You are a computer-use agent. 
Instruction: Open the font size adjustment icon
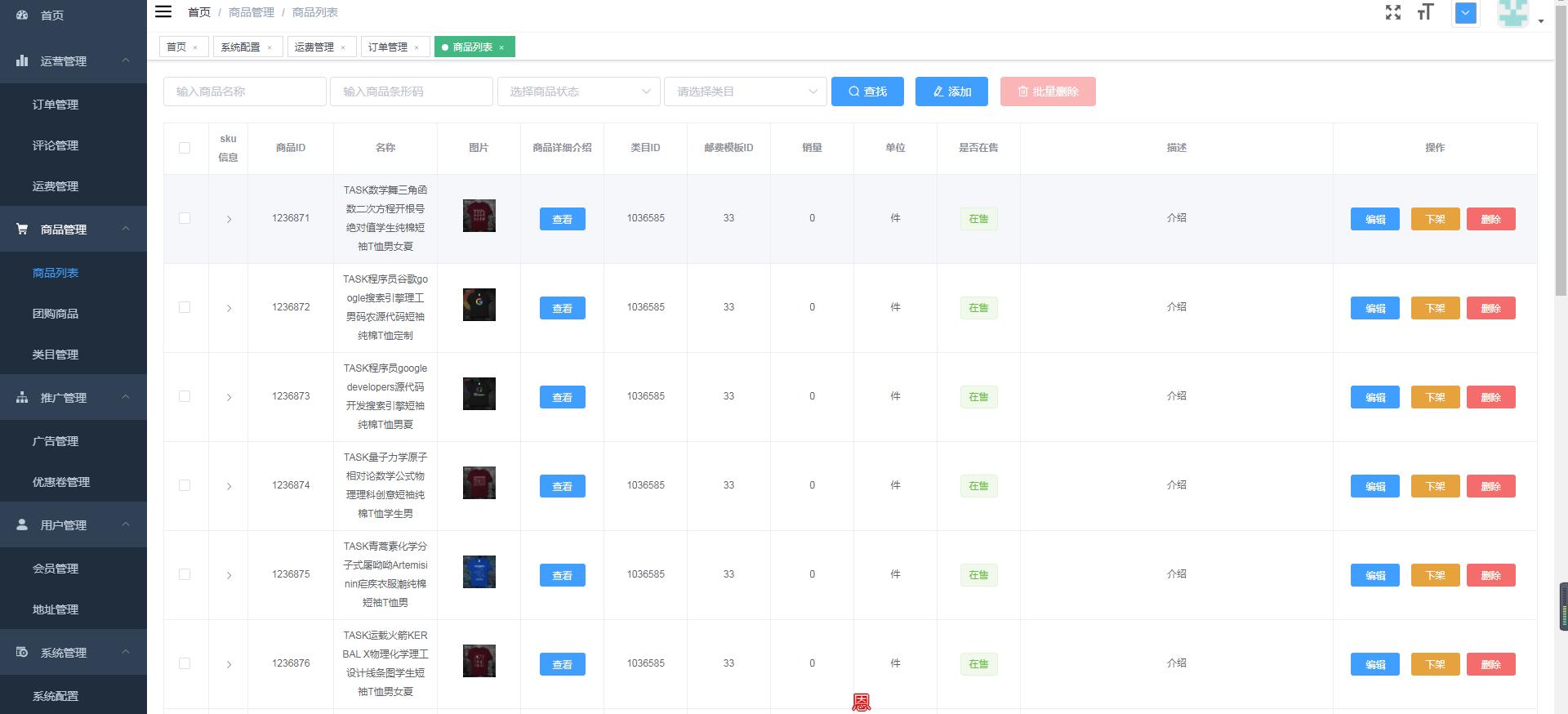(x=1425, y=12)
